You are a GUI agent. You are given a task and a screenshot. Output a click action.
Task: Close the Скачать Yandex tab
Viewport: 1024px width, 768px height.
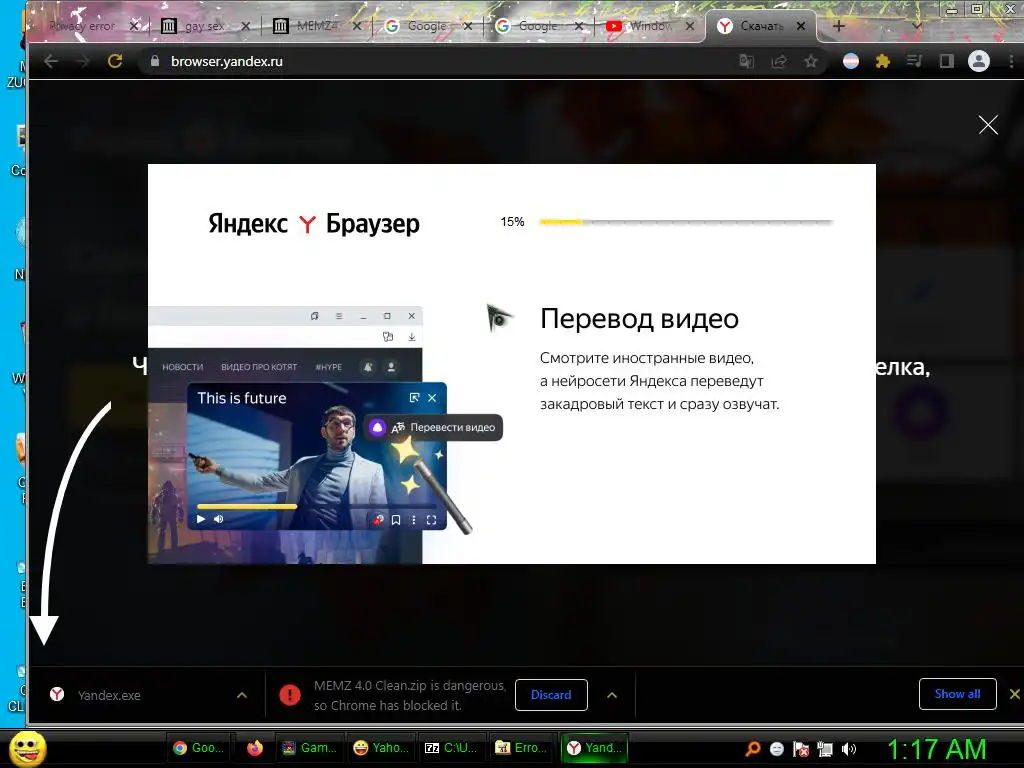pyautogui.click(x=801, y=26)
